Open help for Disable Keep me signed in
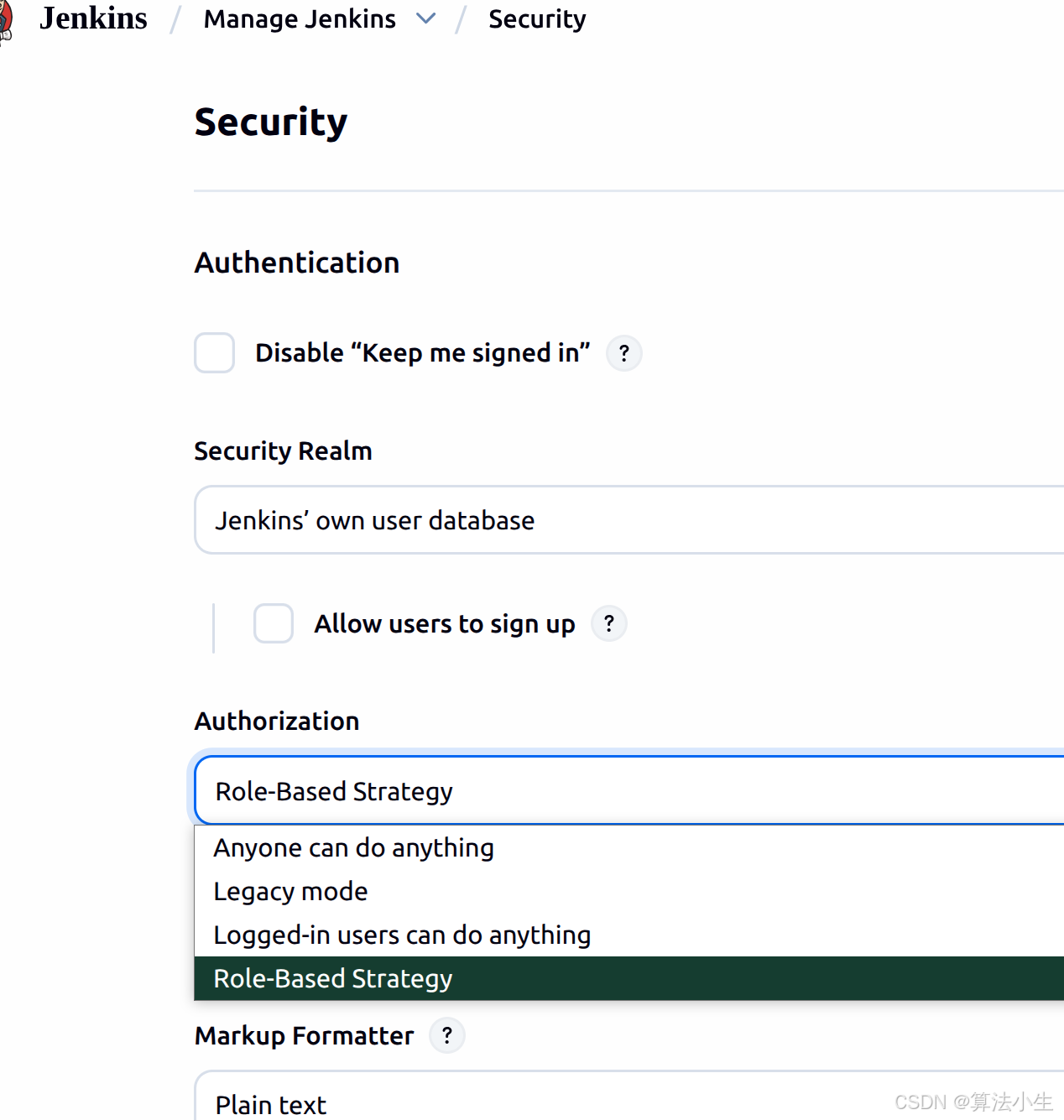Viewport: 1064px width, 1120px height. coord(623,353)
